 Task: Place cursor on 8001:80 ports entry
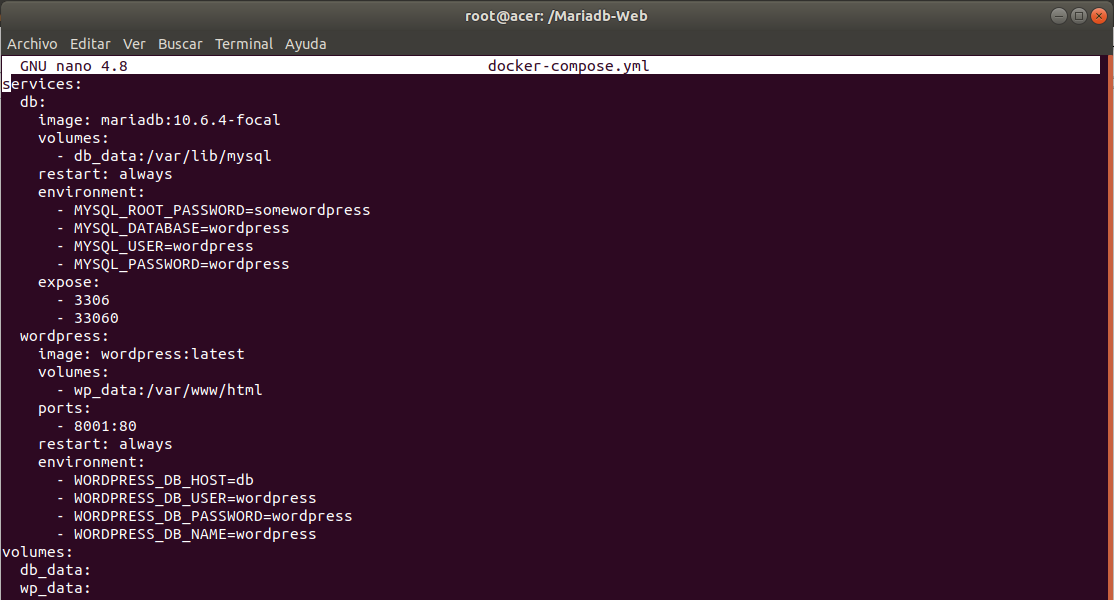[x=105, y=426]
